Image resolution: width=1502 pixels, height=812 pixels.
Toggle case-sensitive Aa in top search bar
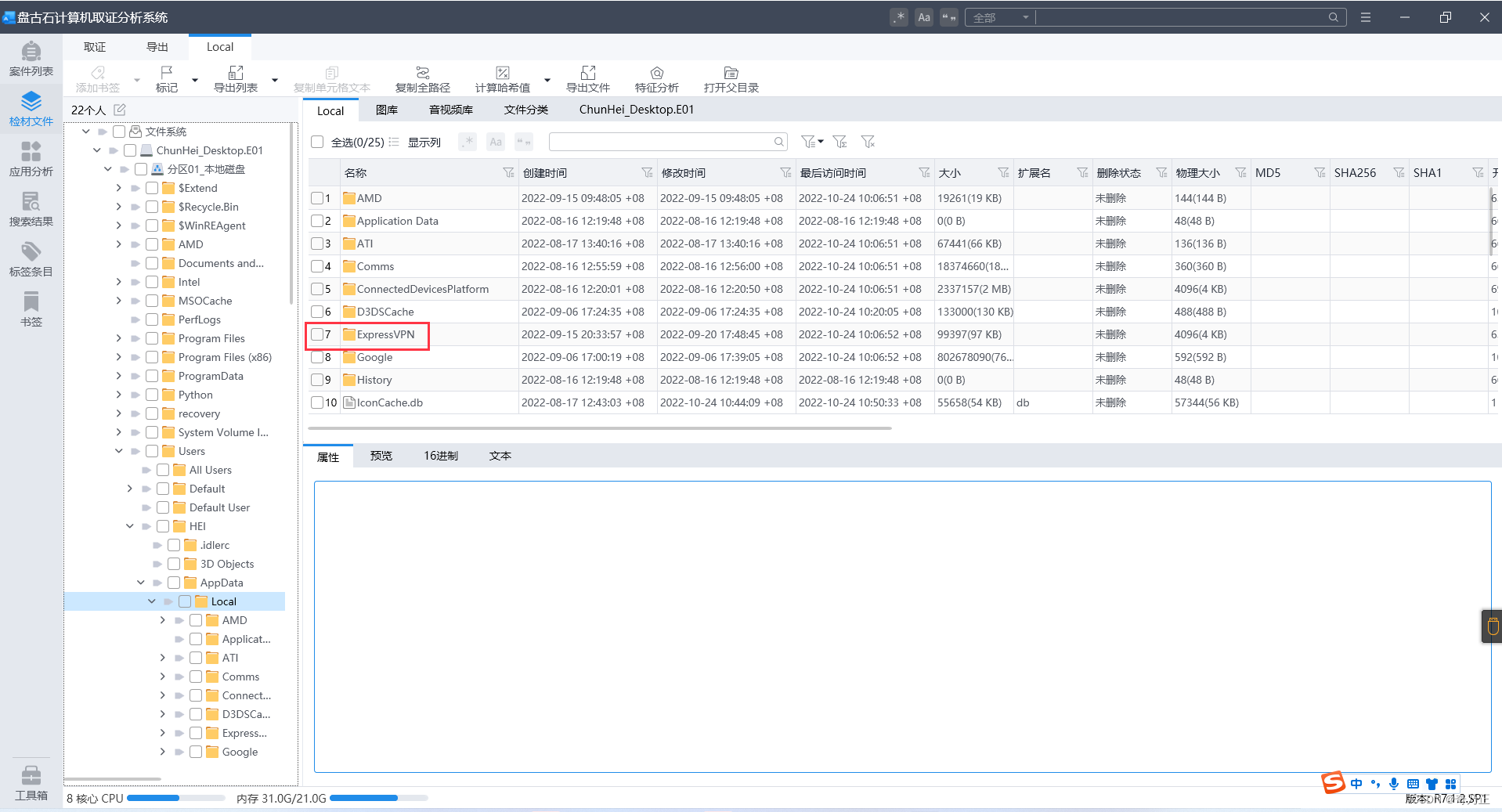click(924, 17)
